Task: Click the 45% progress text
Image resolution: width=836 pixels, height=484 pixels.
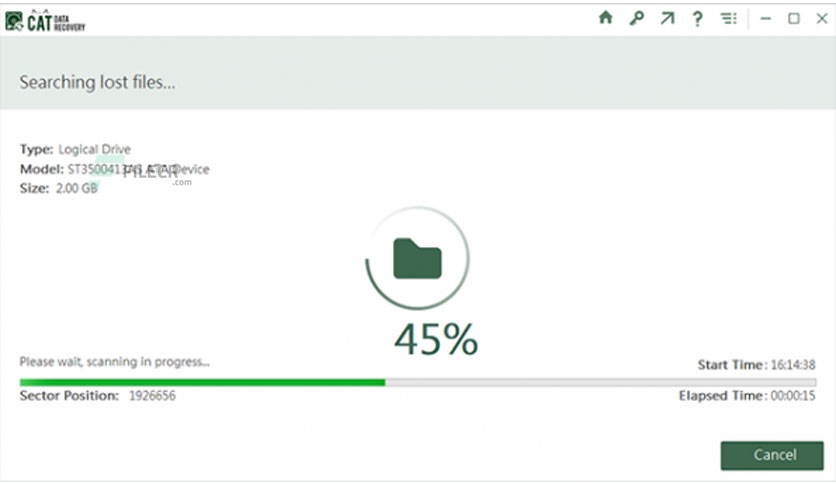Action: coord(436,339)
